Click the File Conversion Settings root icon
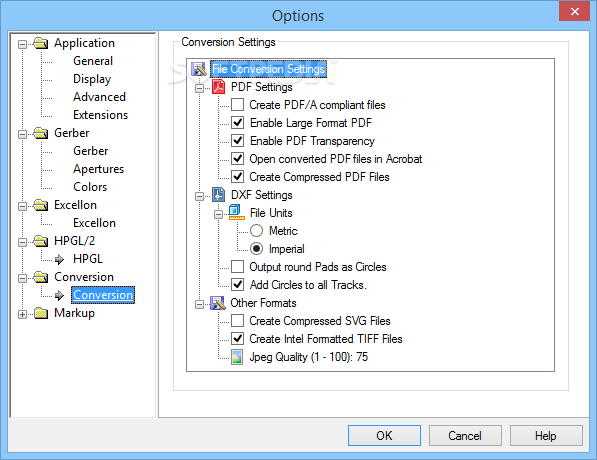Screen dimensions: 597x460 (x=199, y=69)
